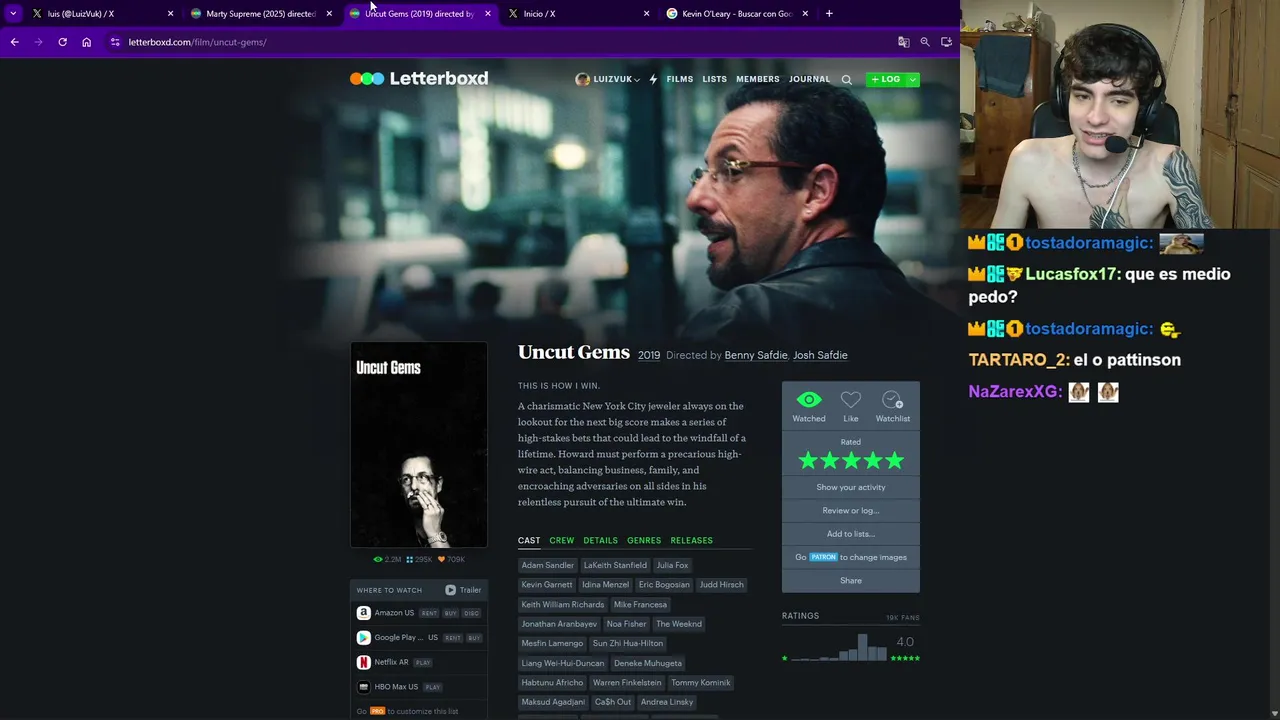This screenshot has height=720, width=1280.
Task: Open Julia Fox cast link
Action: (672, 565)
